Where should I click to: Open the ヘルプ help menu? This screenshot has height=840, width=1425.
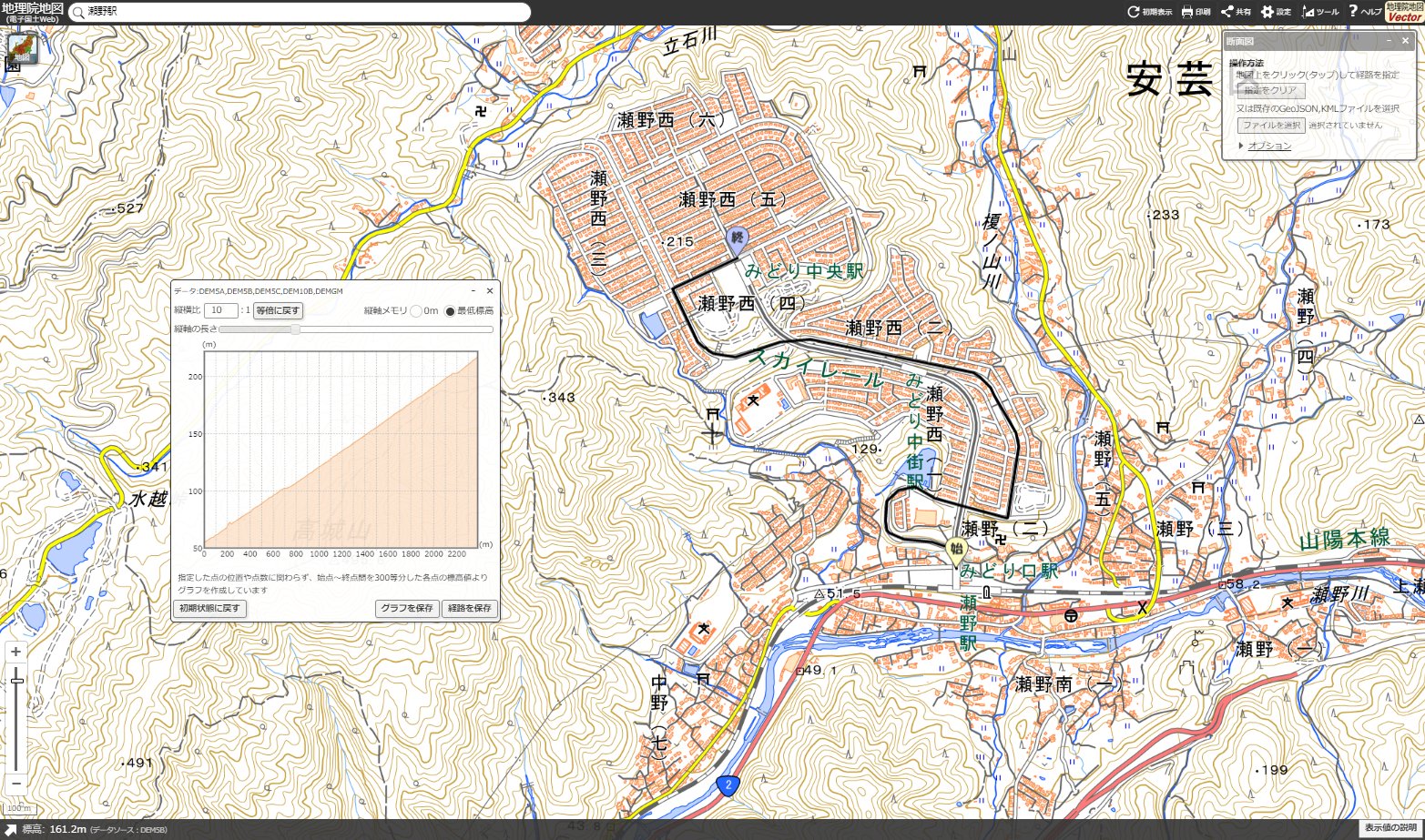(x=1365, y=12)
